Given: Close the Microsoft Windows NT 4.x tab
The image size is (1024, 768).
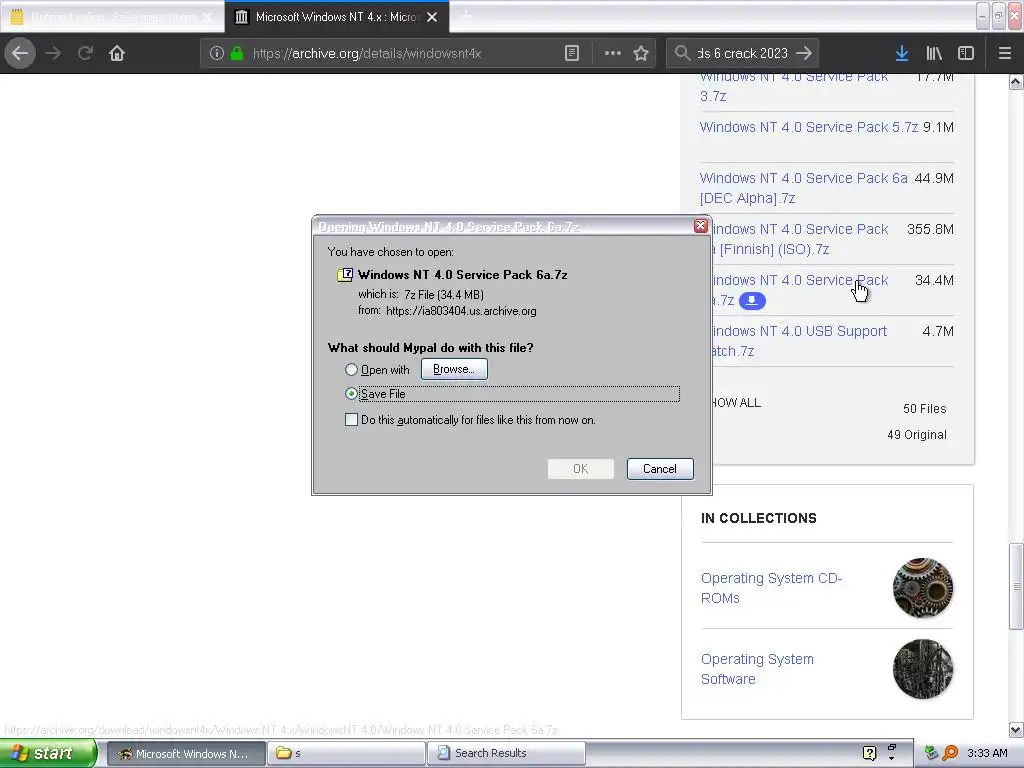Looking at the screenshot, I should 432,17.
